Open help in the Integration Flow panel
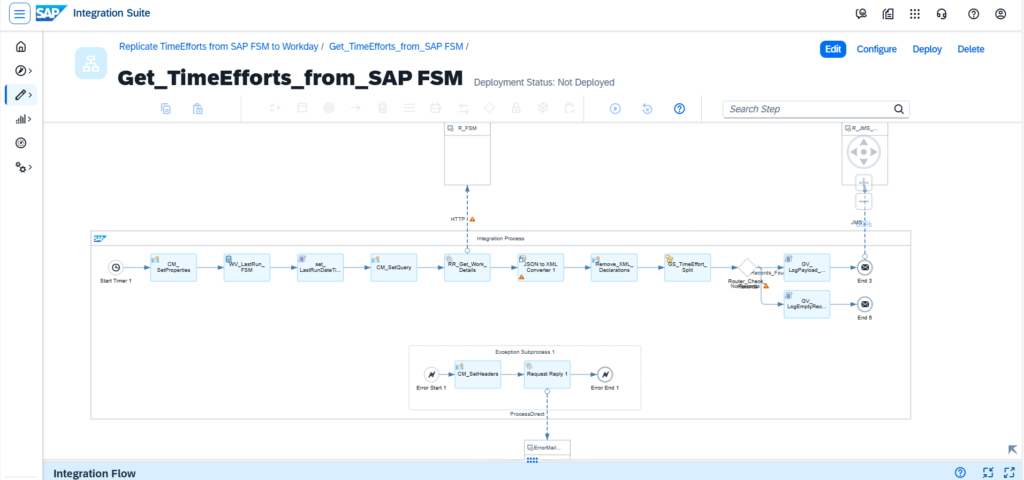The width and height of the screenshot is (1024, 480). click(960, 472)
